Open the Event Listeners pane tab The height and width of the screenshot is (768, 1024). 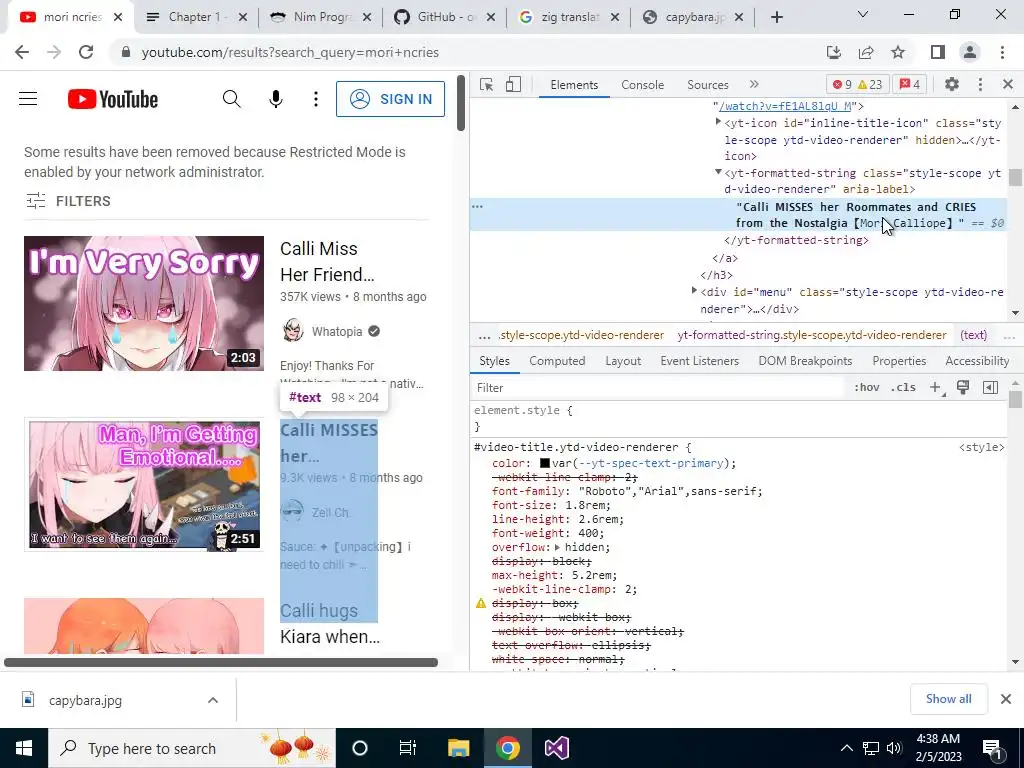click(x=699, y=361)
